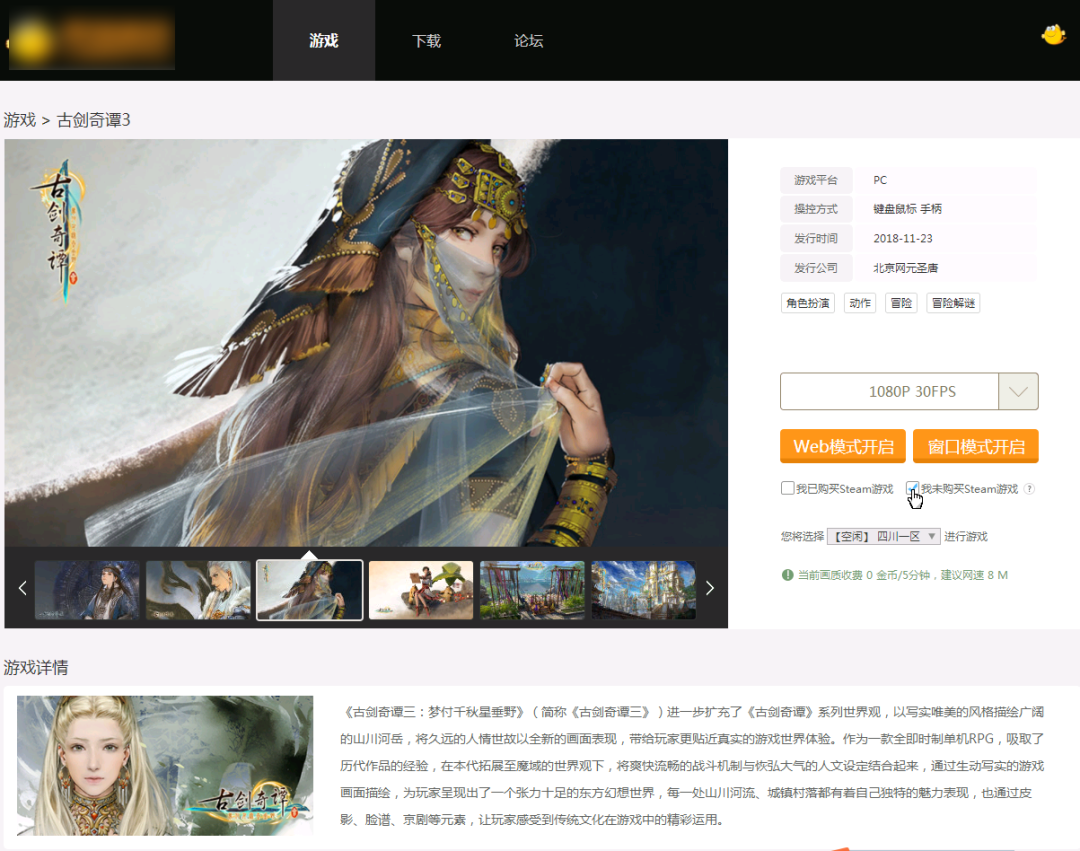Image resolution: width=1080 pixels, height=851 pixels.
Task: Click the 冒险解谜 genre tag
Action: click(x=953, y=303)
